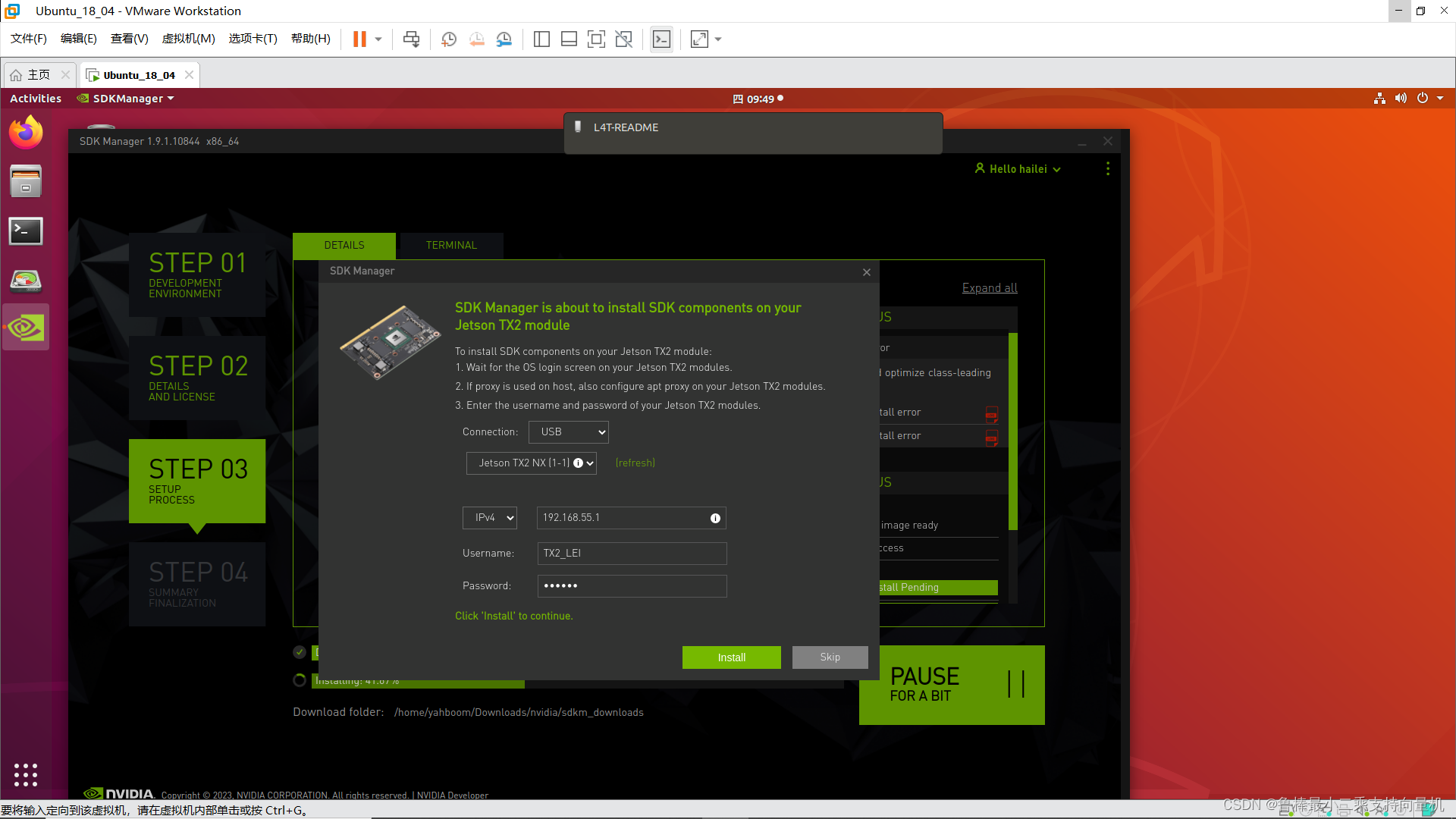This screenshot has width=1456, height=819.
Task: Take a VM snapshot icon
Action: click(x=449, y=39)
